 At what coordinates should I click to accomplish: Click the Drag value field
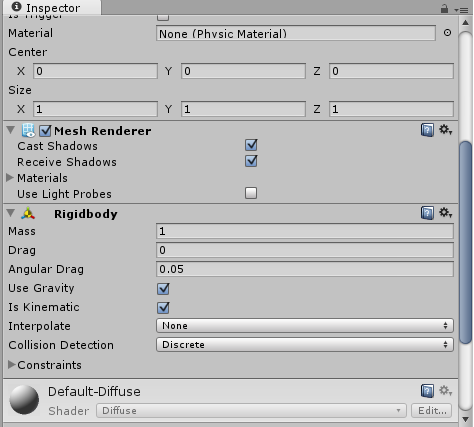[305, 250]
